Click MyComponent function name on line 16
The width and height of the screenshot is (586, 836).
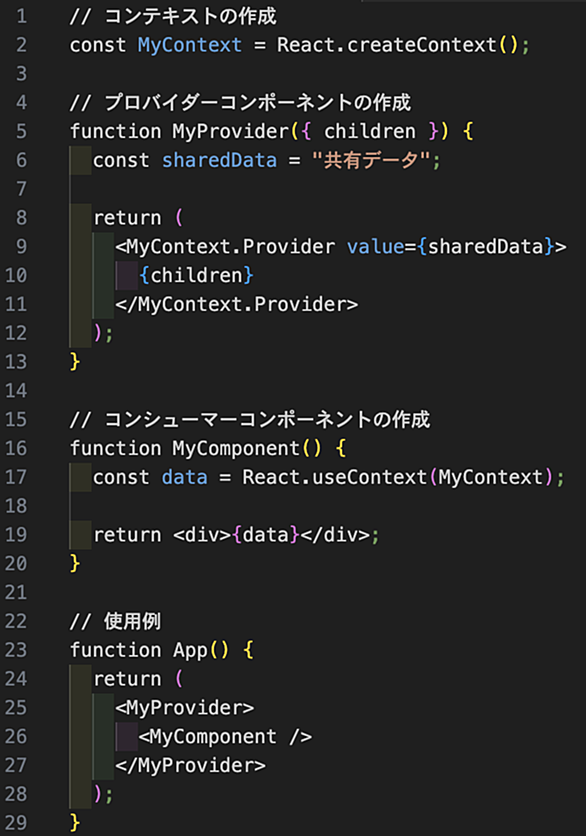(236, 448)
